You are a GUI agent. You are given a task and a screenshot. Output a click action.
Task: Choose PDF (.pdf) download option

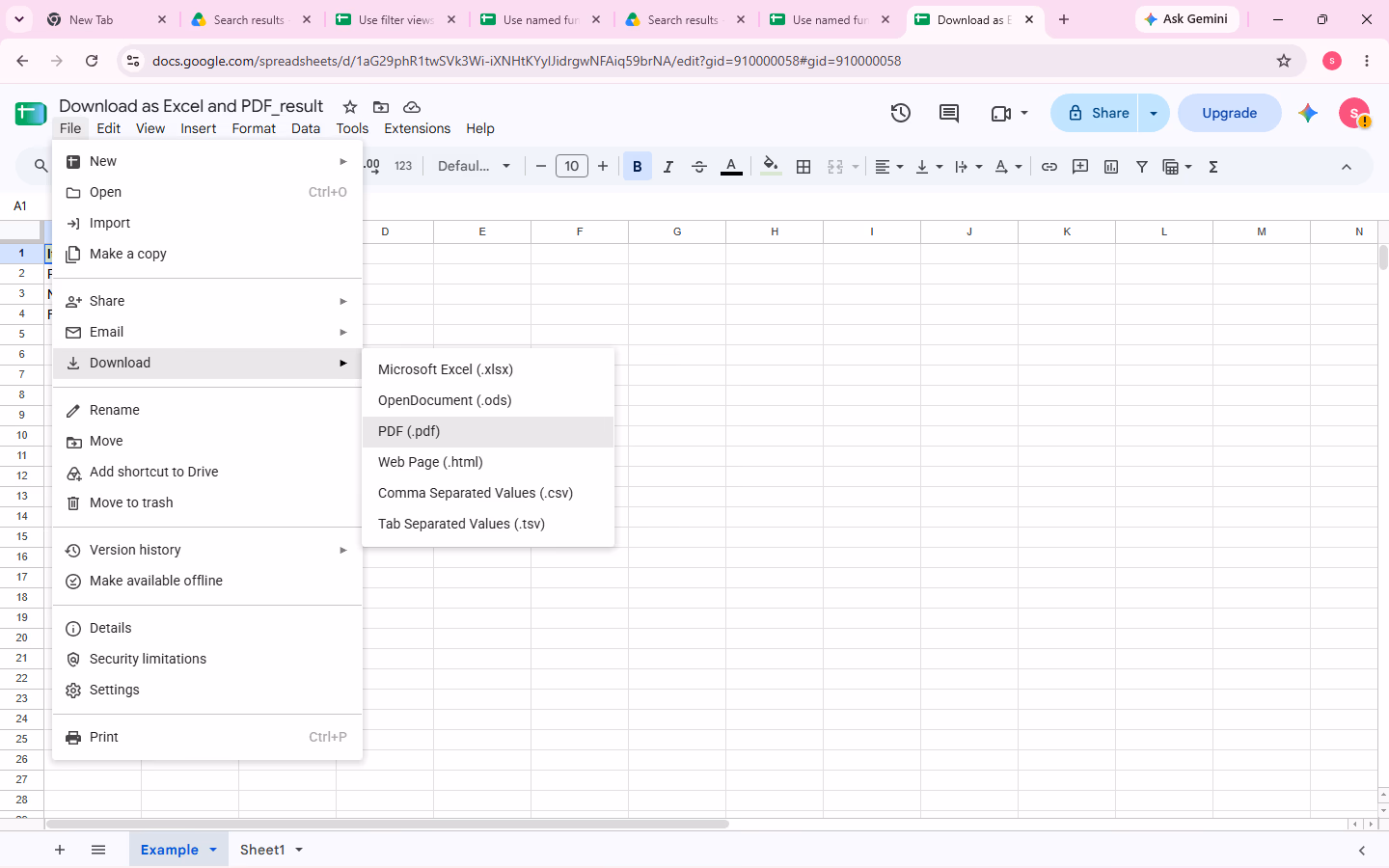[x=488, y=431]
